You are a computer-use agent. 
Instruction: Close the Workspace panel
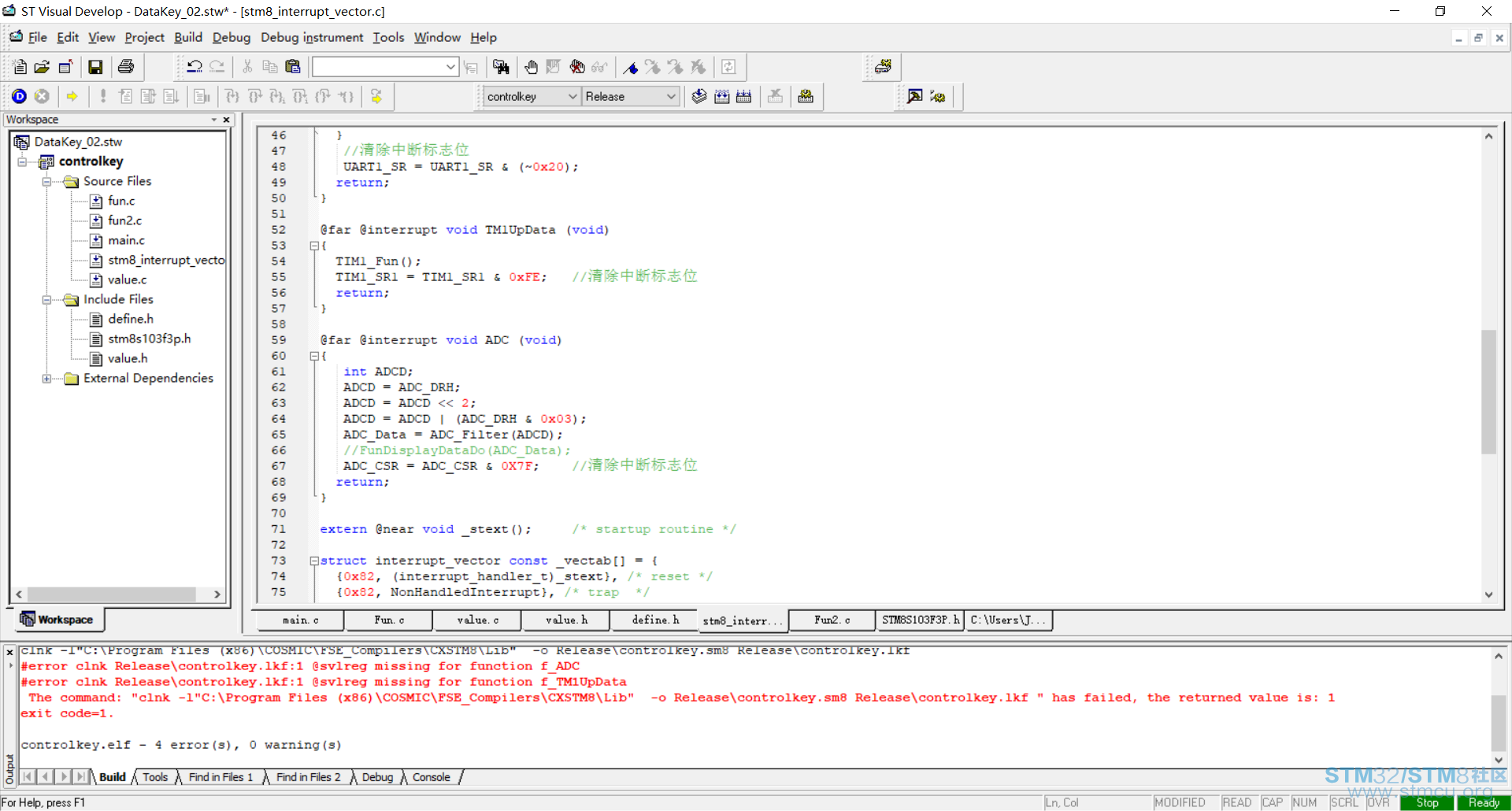click(227, 120)
